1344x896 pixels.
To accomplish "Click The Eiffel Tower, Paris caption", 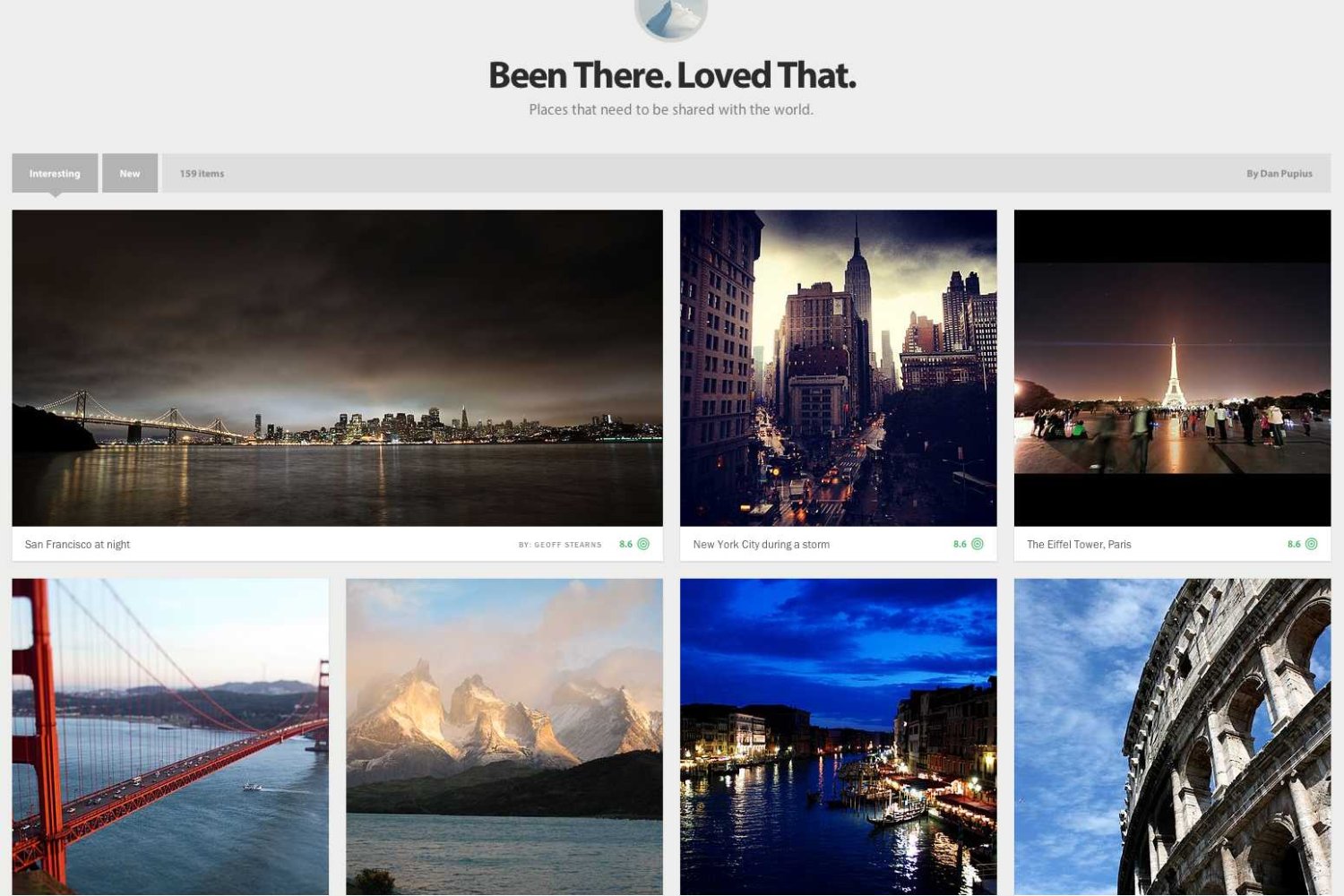I will [x=1079, y=545].
